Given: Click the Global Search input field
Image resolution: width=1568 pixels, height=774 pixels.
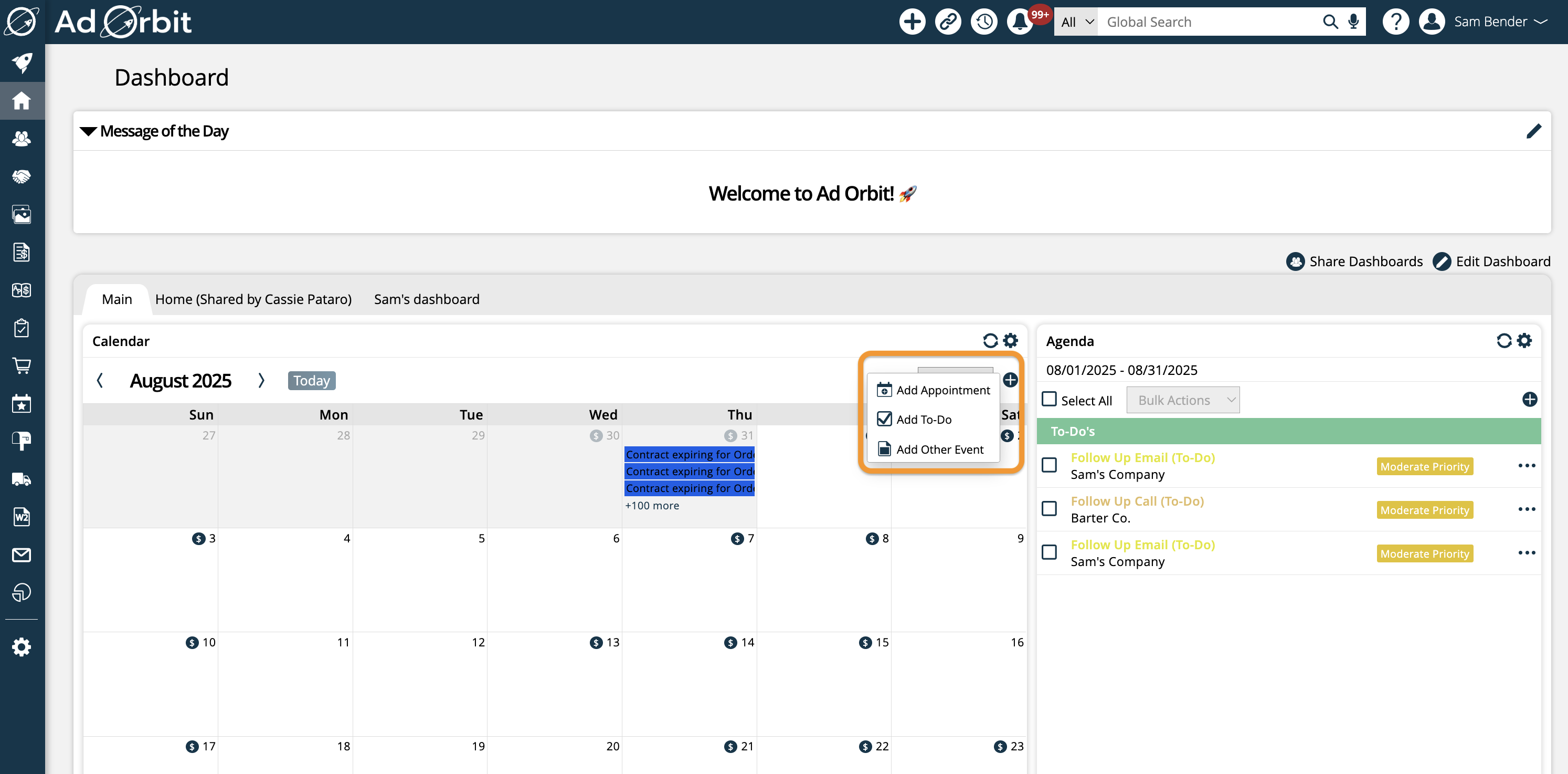Looking at the screenshot, I should pyautogui.click(x=1208, y=22).
